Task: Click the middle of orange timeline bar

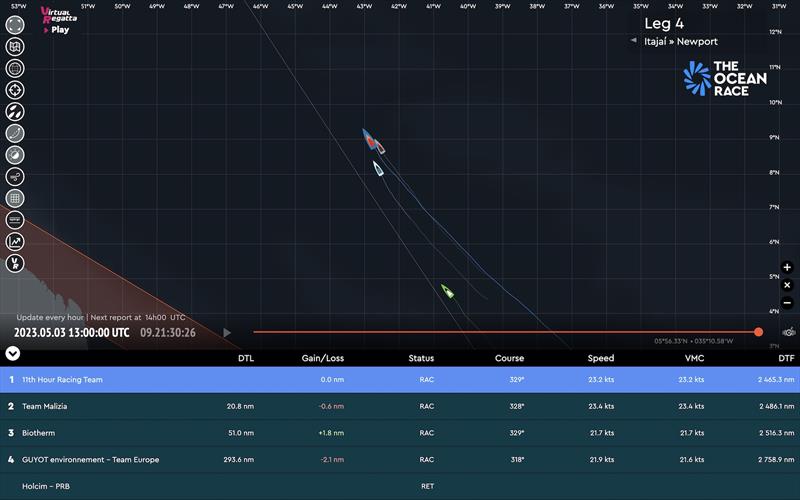Action: point(506,332)
